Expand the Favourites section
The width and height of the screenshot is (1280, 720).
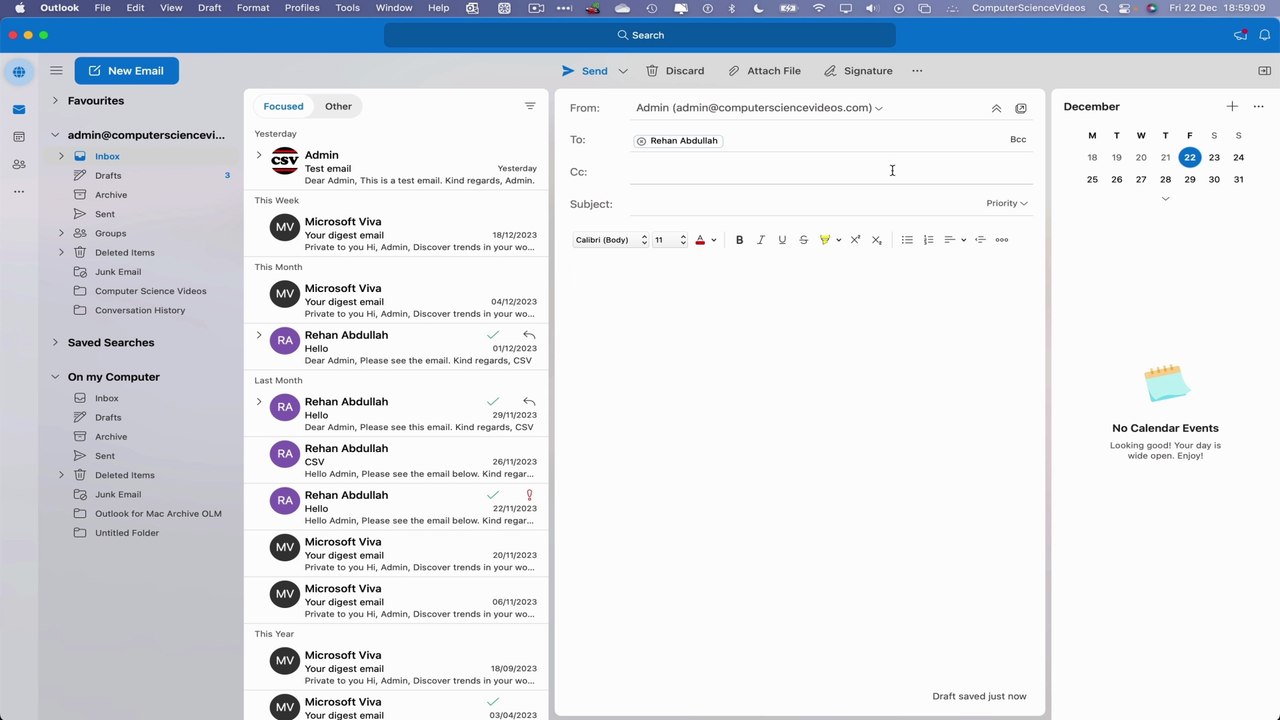tap(55, 101)
